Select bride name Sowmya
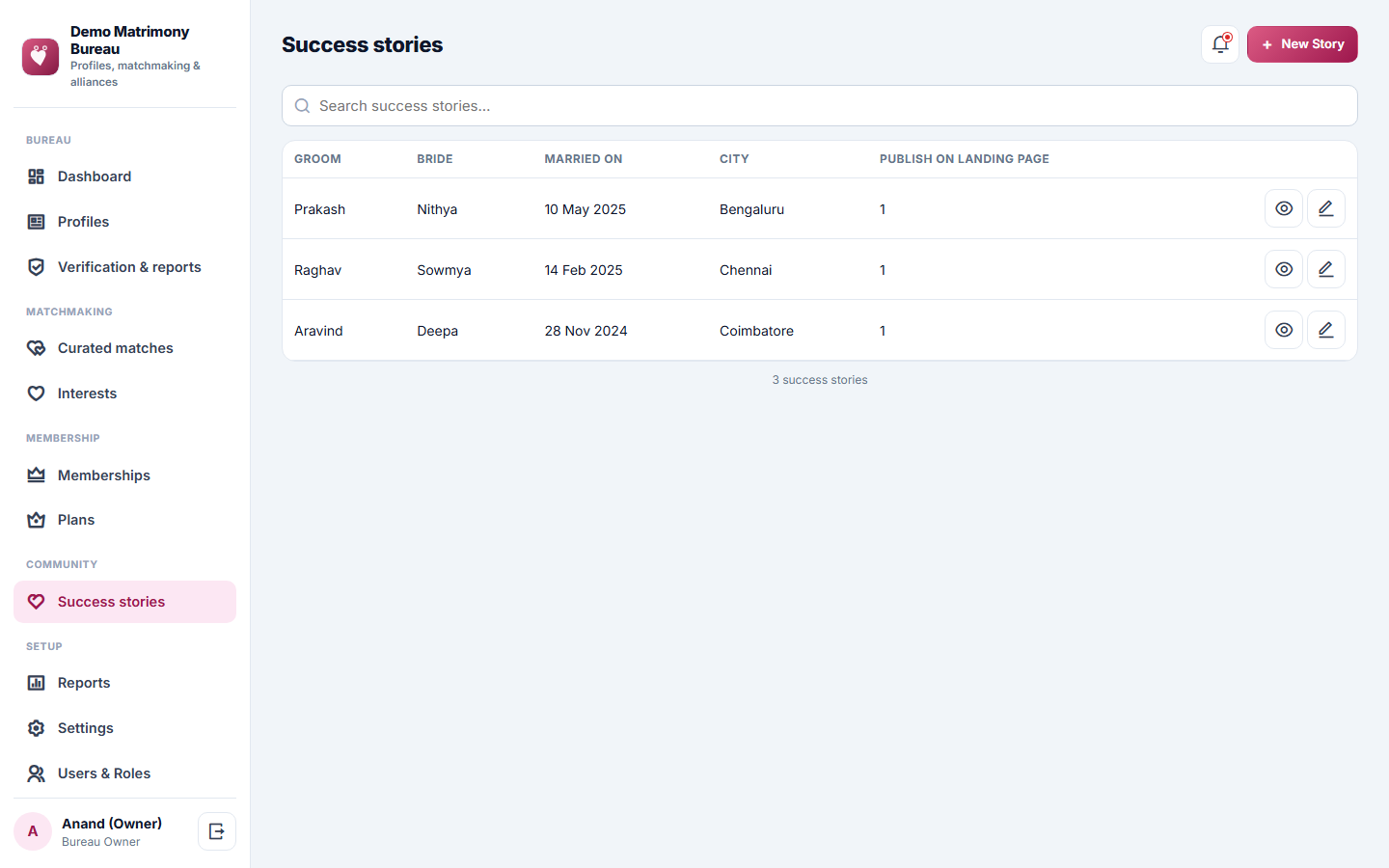1389x868 pixels. point(444,270)
